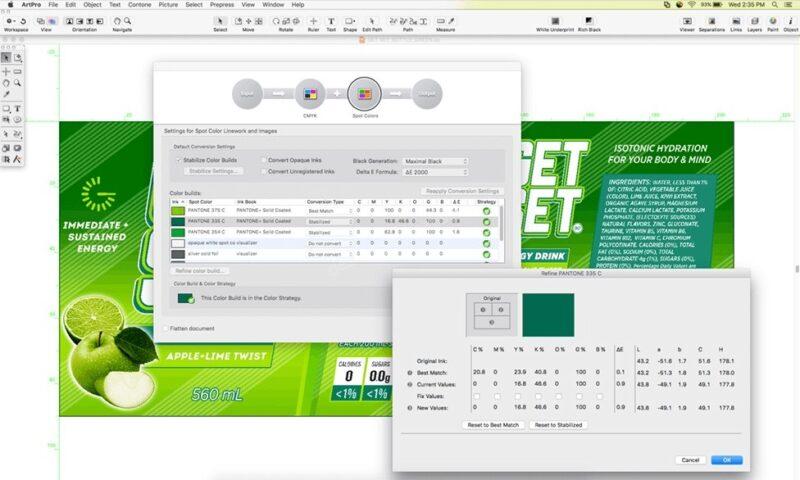This screenshot has height=480, width=800.
Task: Click the Input step circle in wizard
Action: (247, 94)
